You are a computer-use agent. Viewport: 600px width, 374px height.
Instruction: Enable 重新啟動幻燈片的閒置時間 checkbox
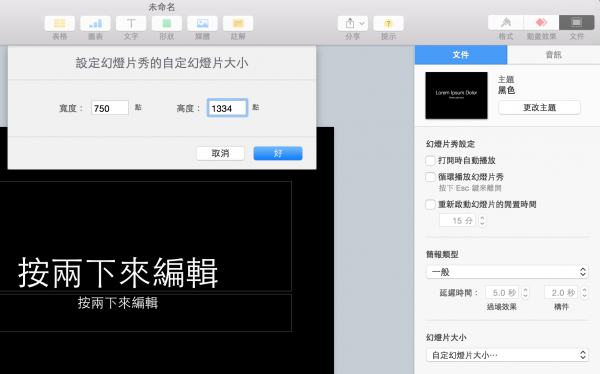click(430, 204)
